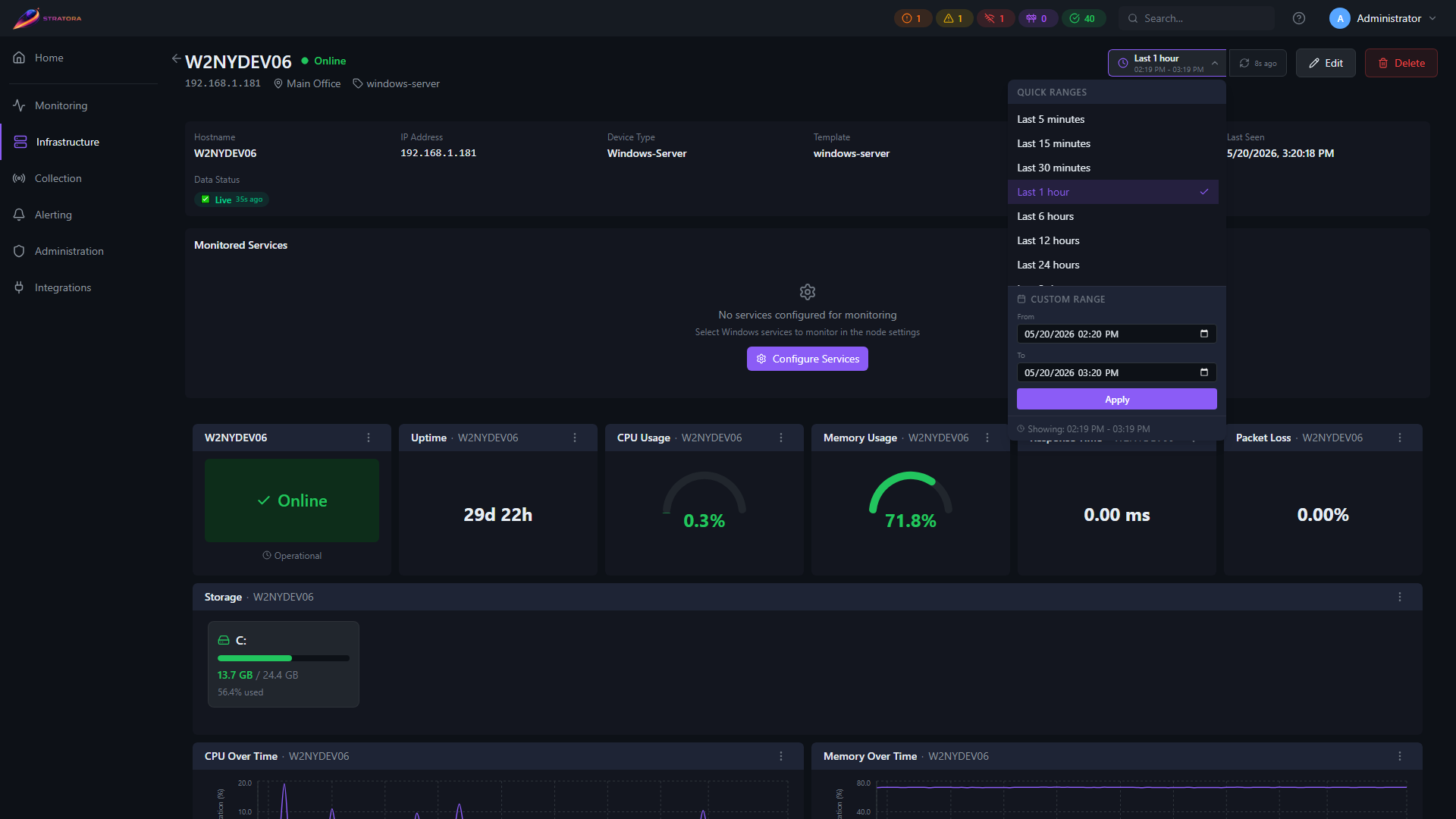The image size is (1456, 819).
Task: Open the Memory Usage widget options menu
Action: tap(987, 438)
